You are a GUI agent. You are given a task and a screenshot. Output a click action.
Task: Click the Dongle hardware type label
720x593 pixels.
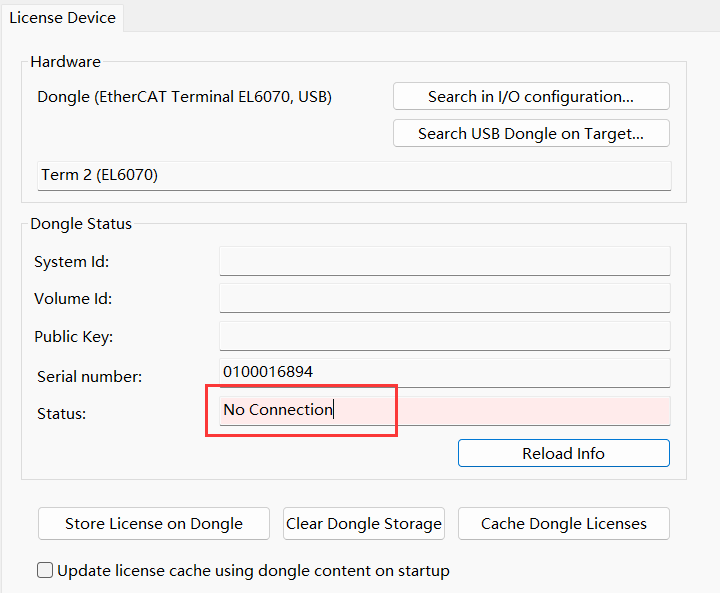[184, 97]
